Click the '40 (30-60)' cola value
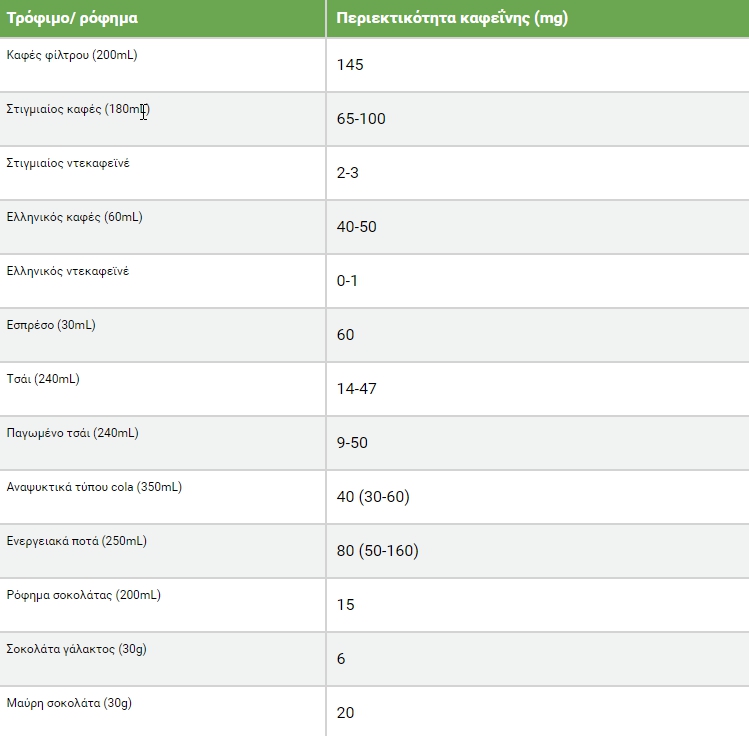The width and height of the screenshot is (749, 736). click(373, 497)
